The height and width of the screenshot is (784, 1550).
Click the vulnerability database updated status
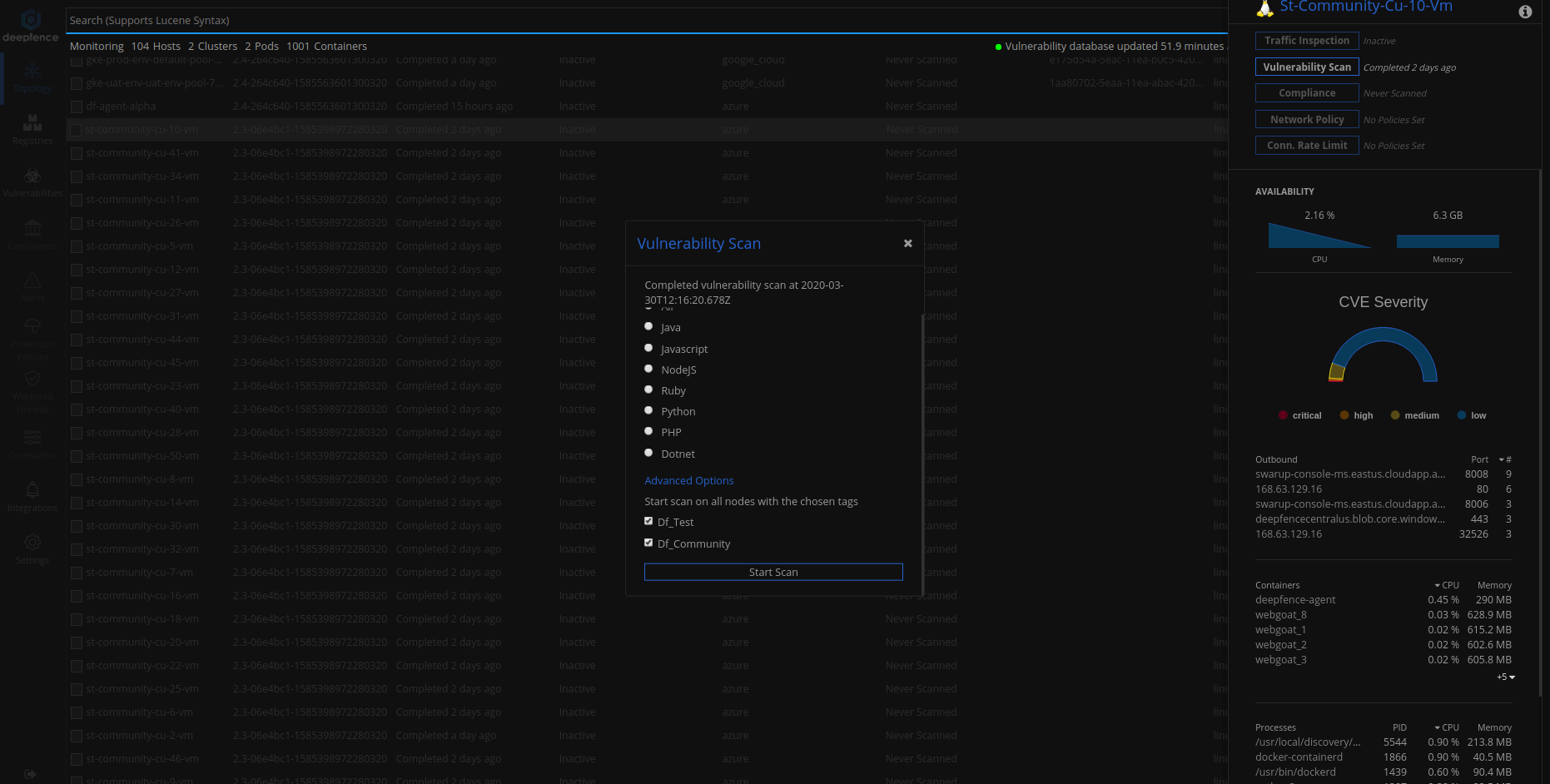1110,47
